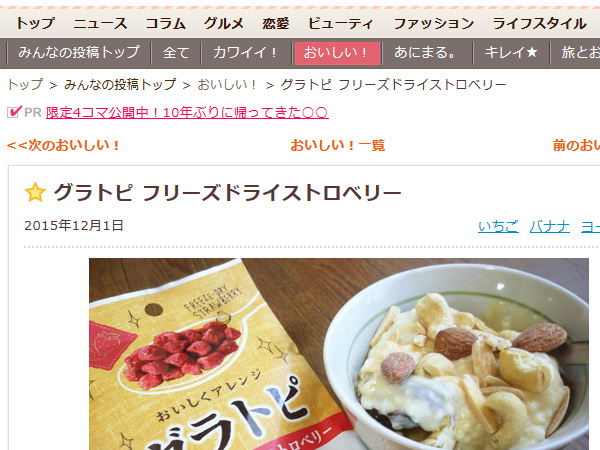600x450 pixels.
Task: Switch to the みんなの投稿トップ tab
Action: 79,52
